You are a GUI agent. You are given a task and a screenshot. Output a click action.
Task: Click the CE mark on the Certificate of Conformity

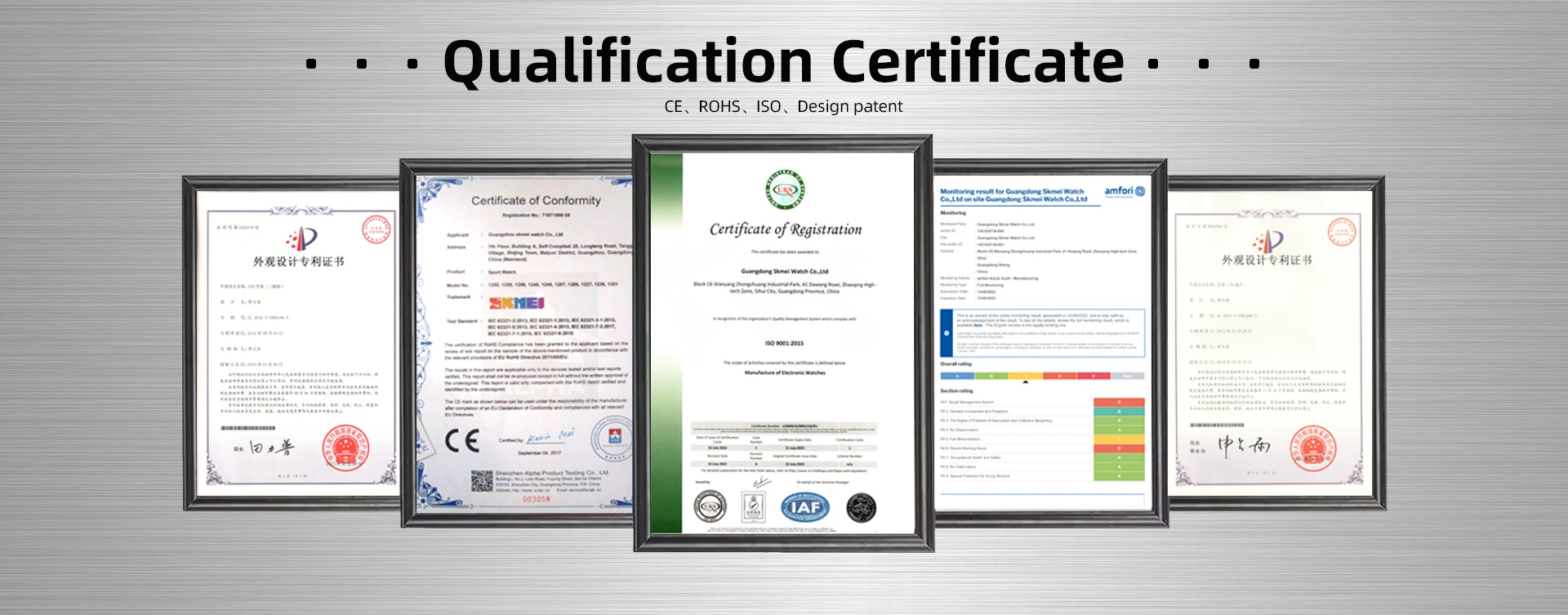[461, 441]
